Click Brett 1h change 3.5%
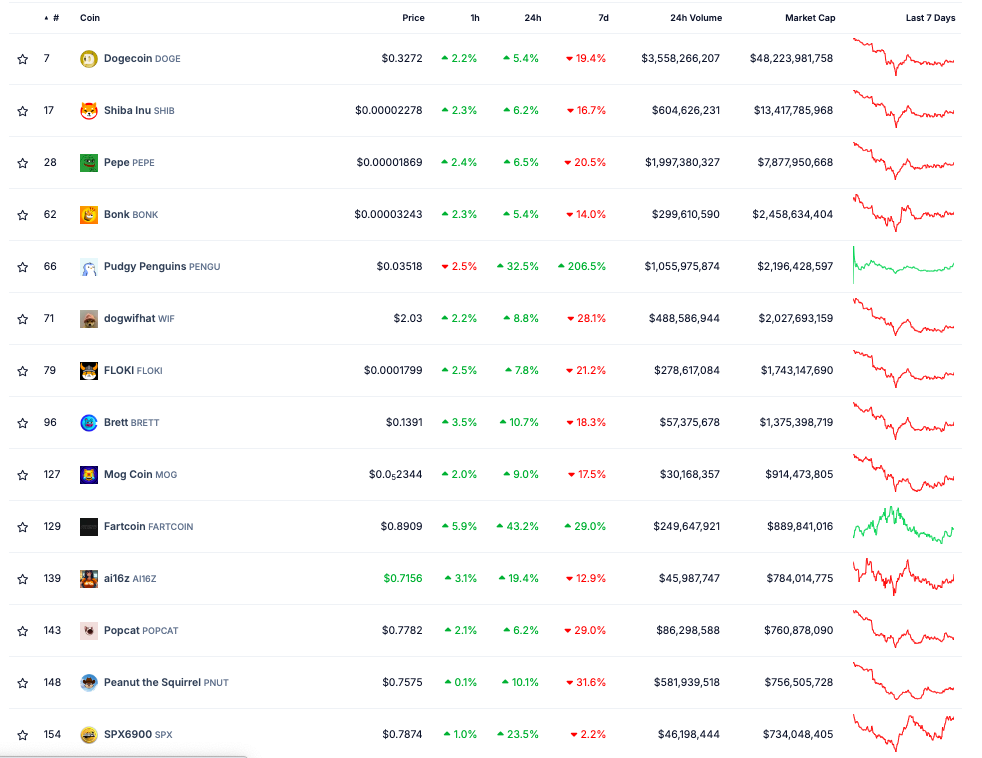The width and height of the screenshot is (982, 758). 459,423
